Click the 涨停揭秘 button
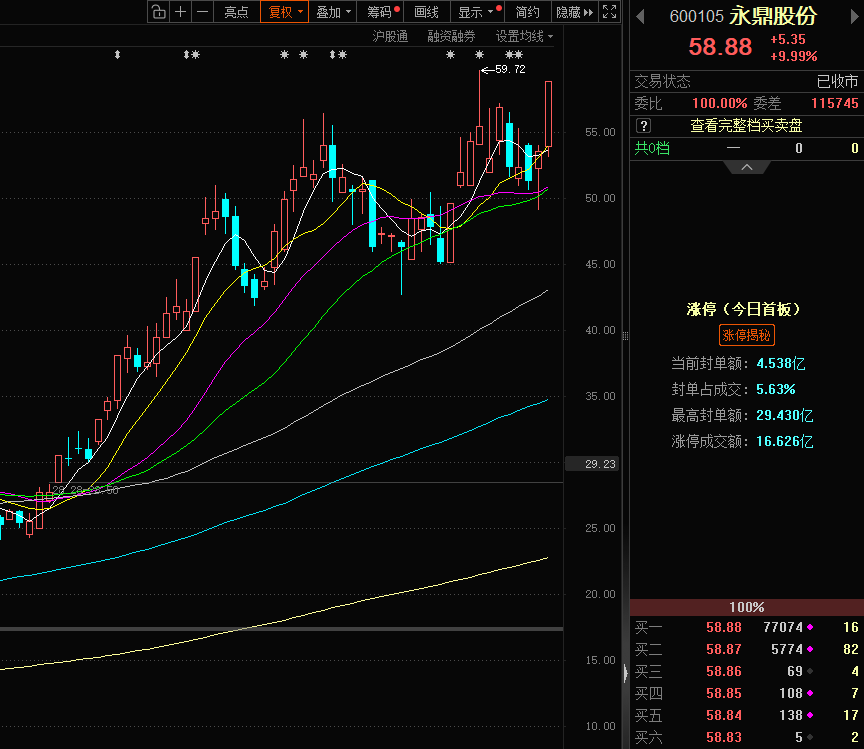 [x=747, y=335]
